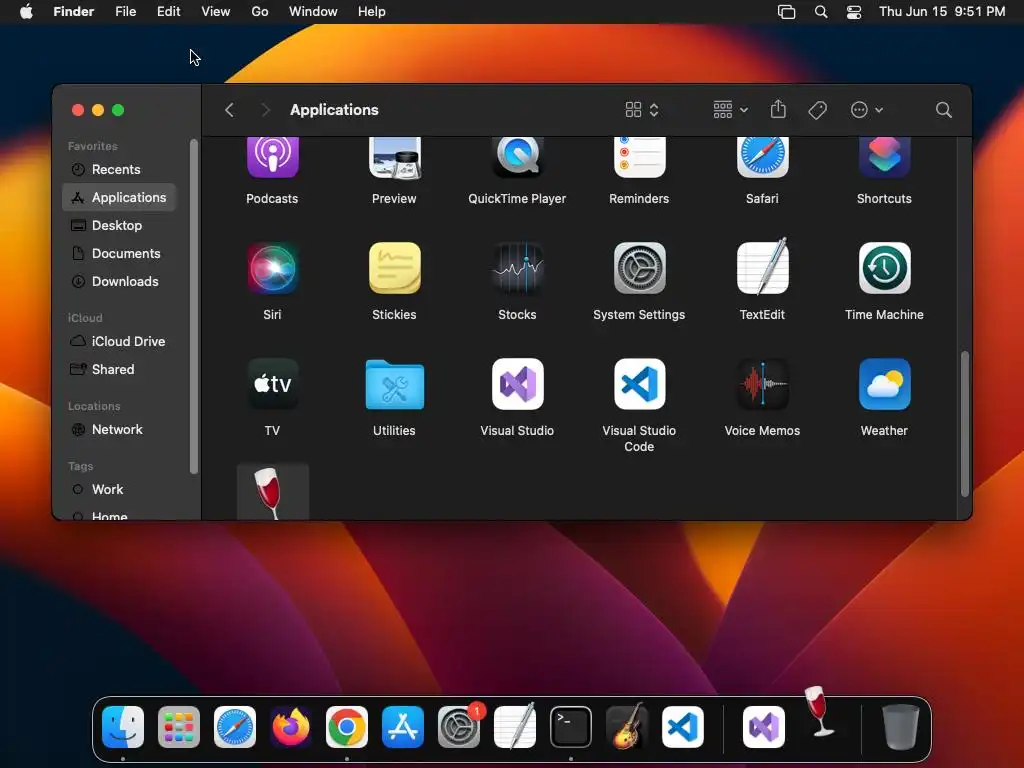This screenshot has width=1024, height=768.
Task: Select the Weather app icon
Action: (x=884, y=384)
